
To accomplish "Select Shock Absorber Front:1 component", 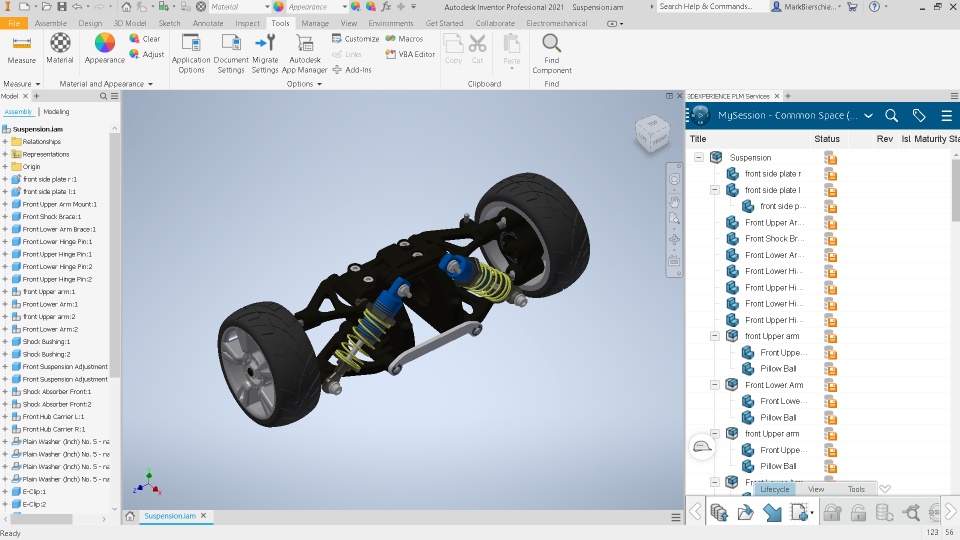I will [56, 392].
